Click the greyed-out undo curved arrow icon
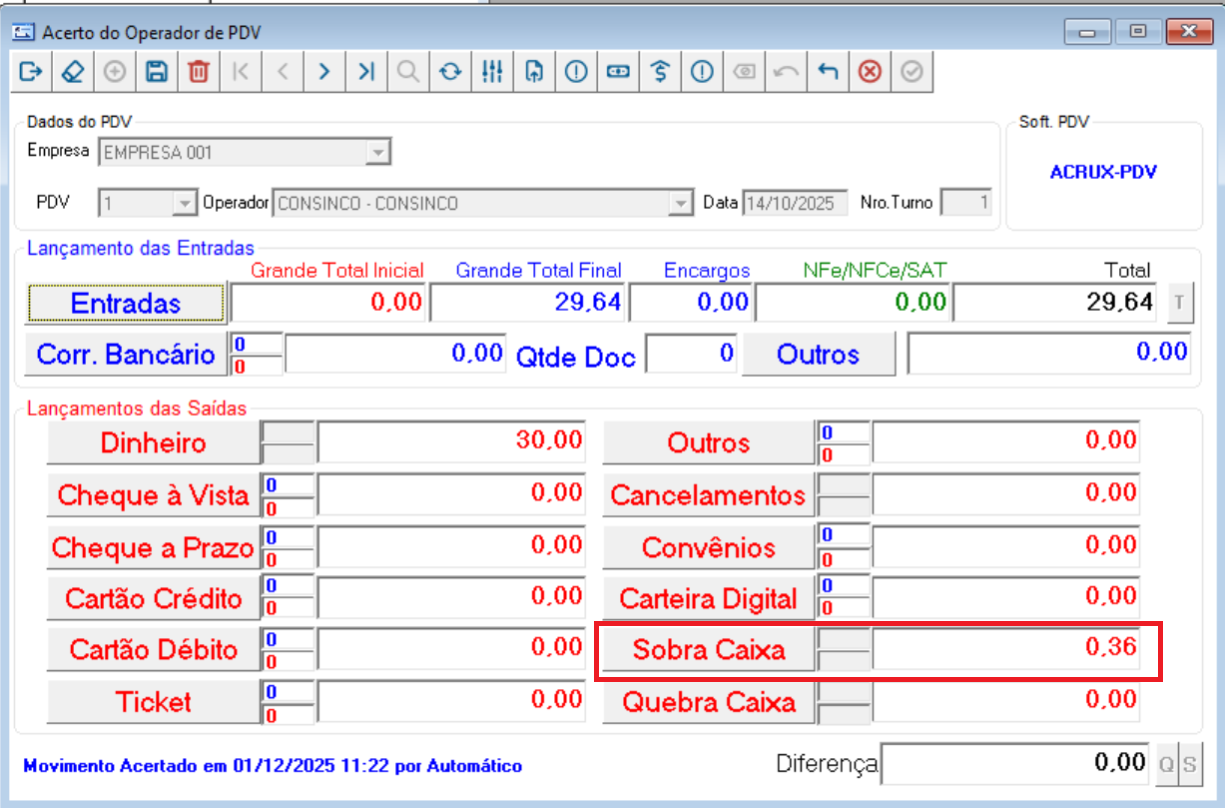 coord(786,72)
